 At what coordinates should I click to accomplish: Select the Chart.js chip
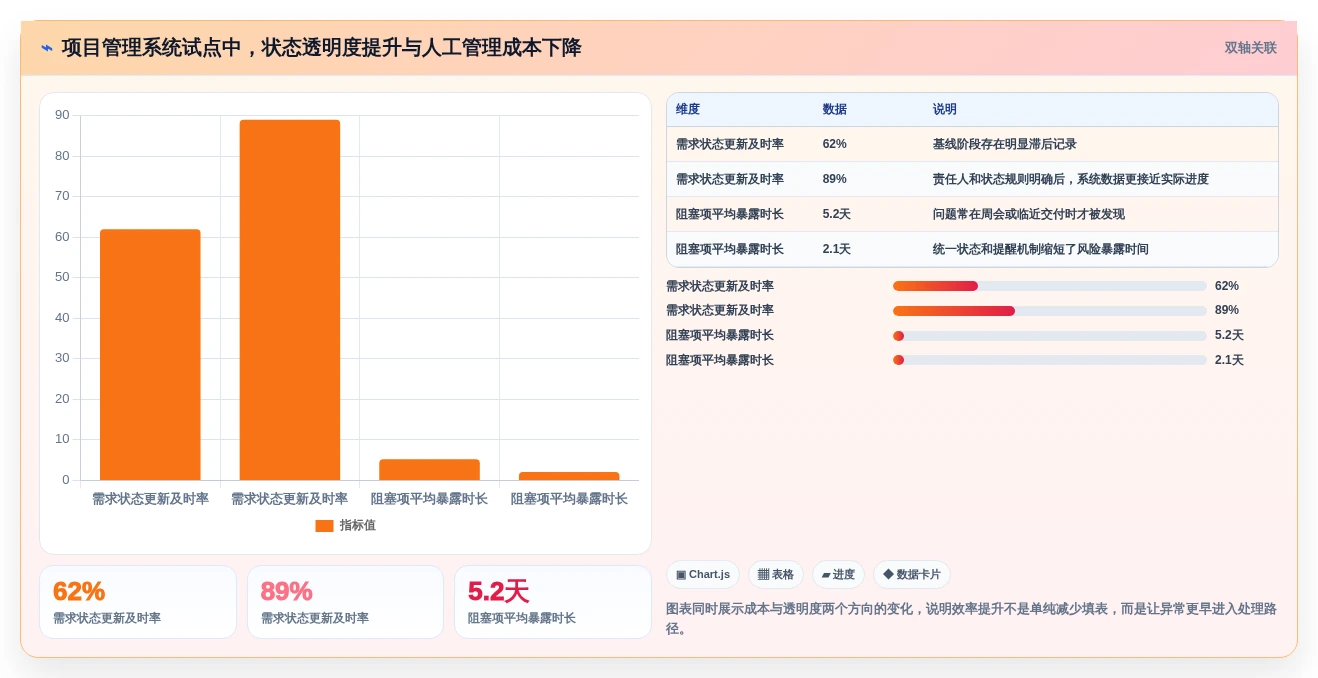click(x=703, y=575)
